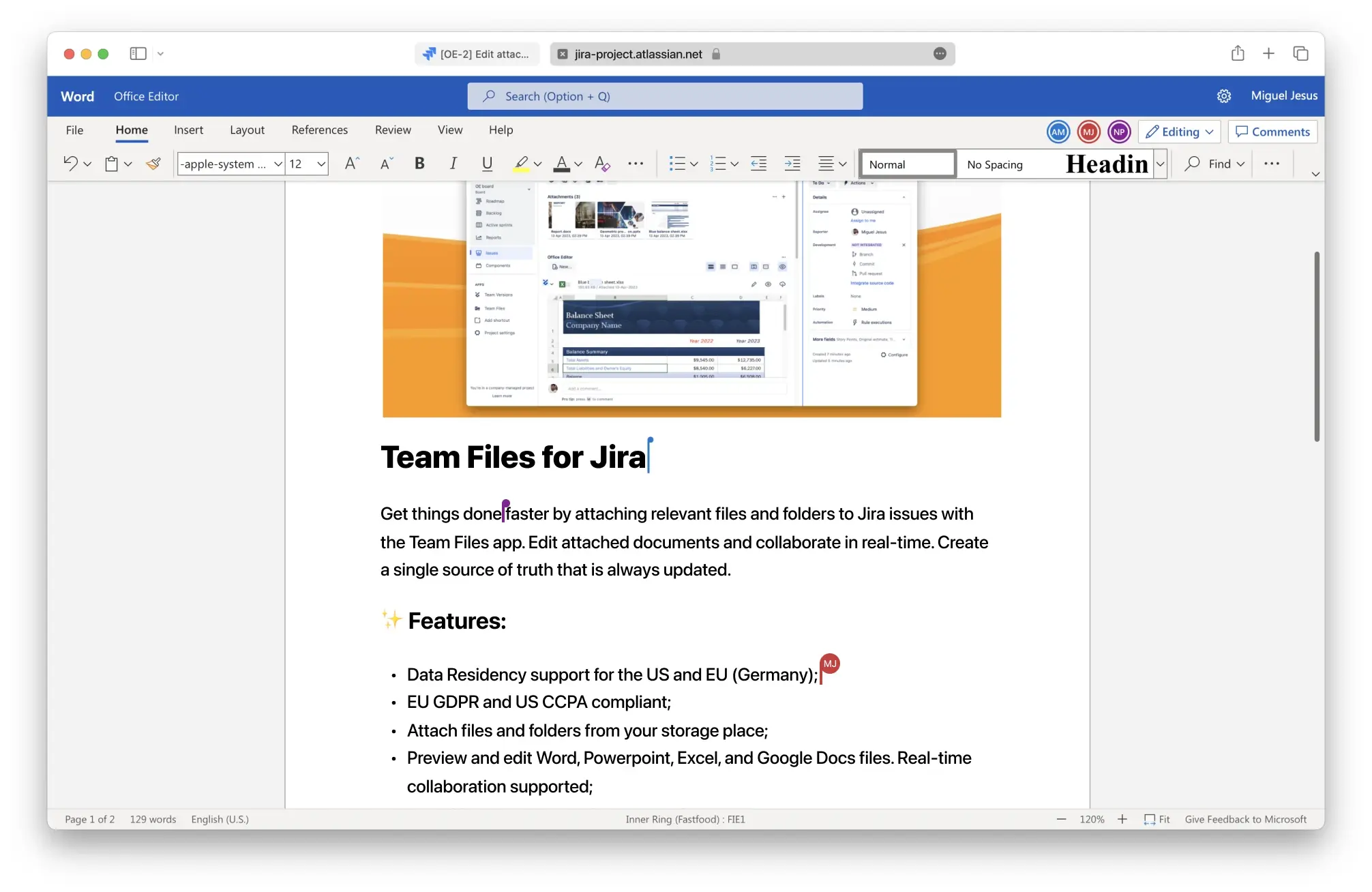Click the Bullets list icon
The image size is (1372, 892).
click(x=677, y=164)
